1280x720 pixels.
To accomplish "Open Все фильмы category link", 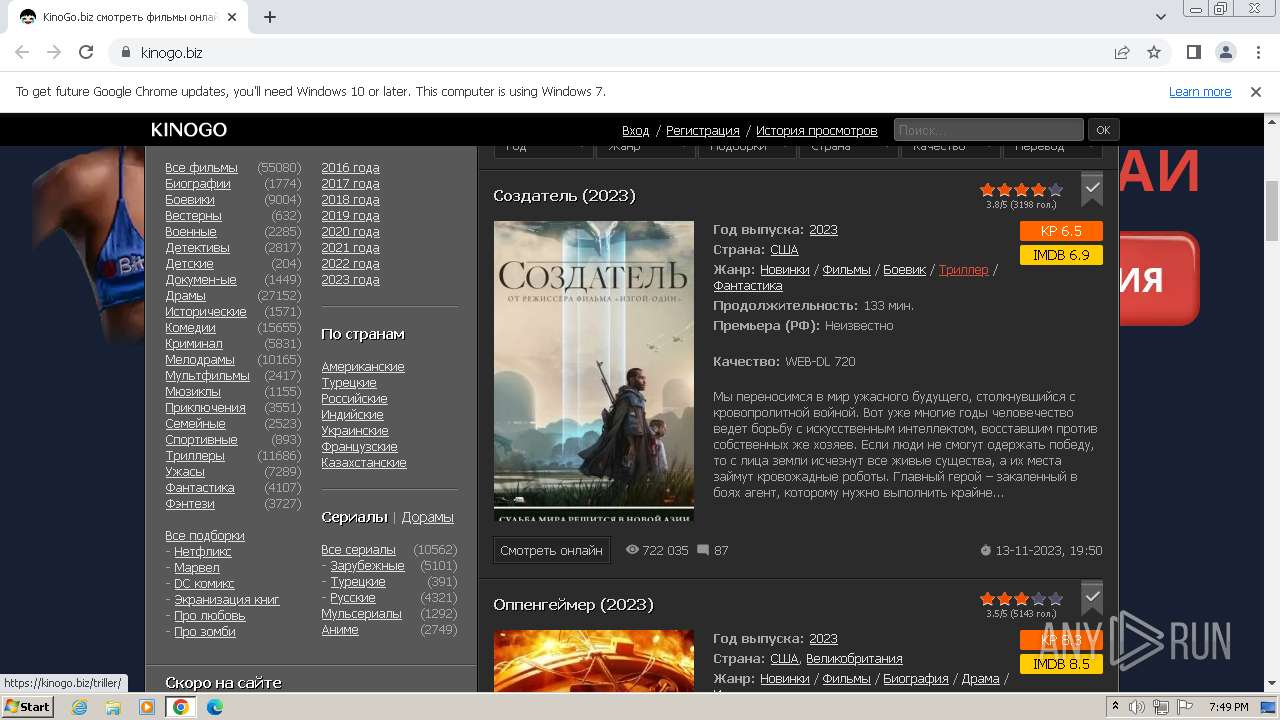I will click(201, 168).
